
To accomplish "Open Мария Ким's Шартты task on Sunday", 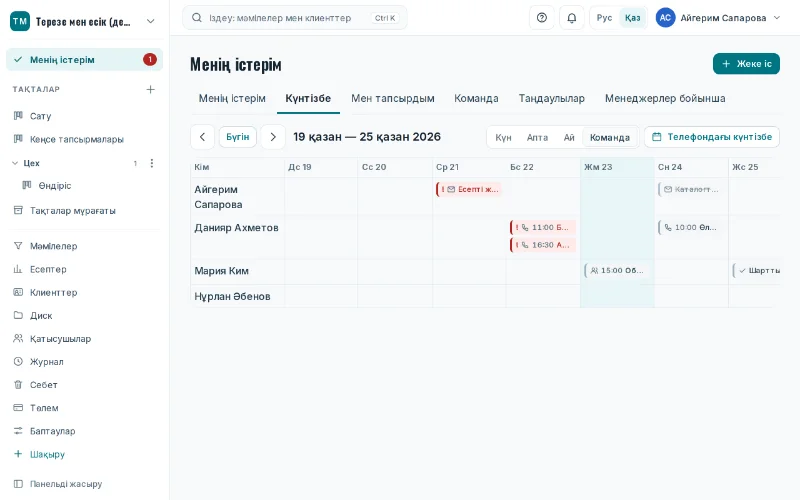I will coord(757,270).
